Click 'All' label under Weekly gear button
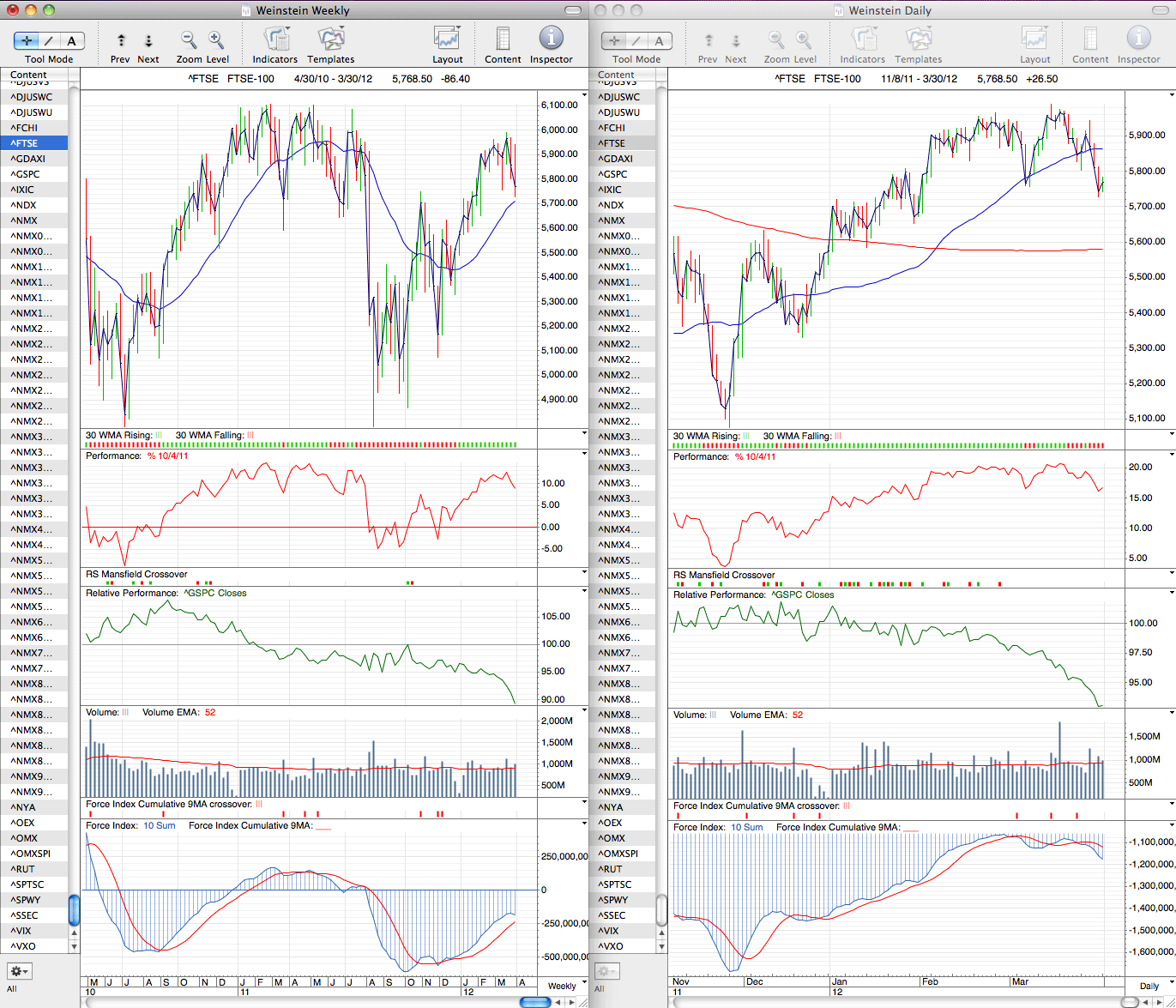 [12, 989]
